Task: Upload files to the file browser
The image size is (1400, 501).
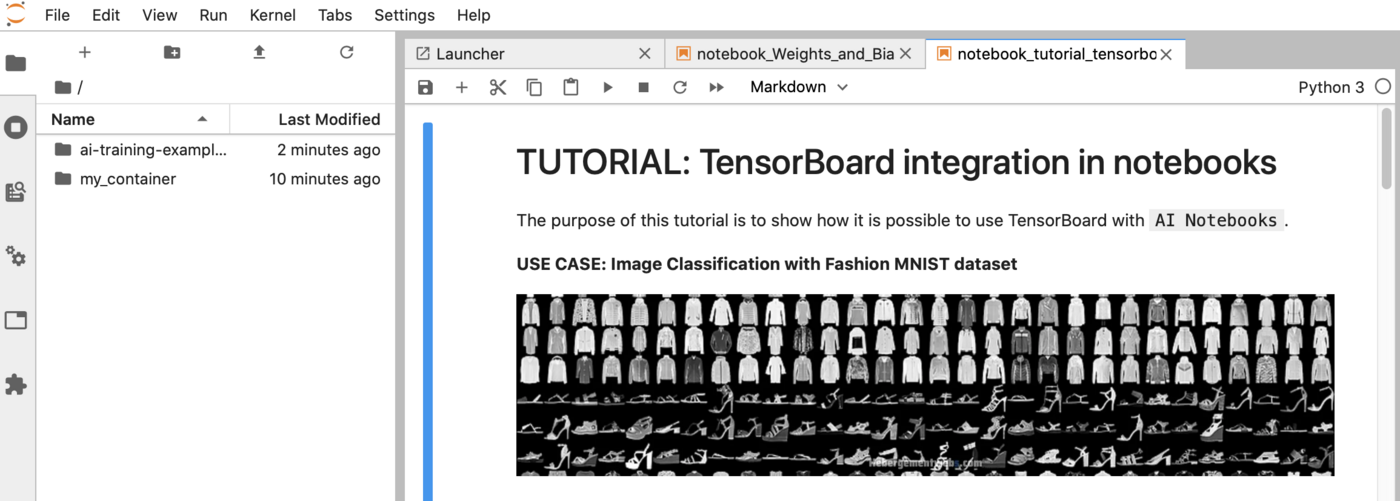Action: pyautogui.click(x=259, y=52)
